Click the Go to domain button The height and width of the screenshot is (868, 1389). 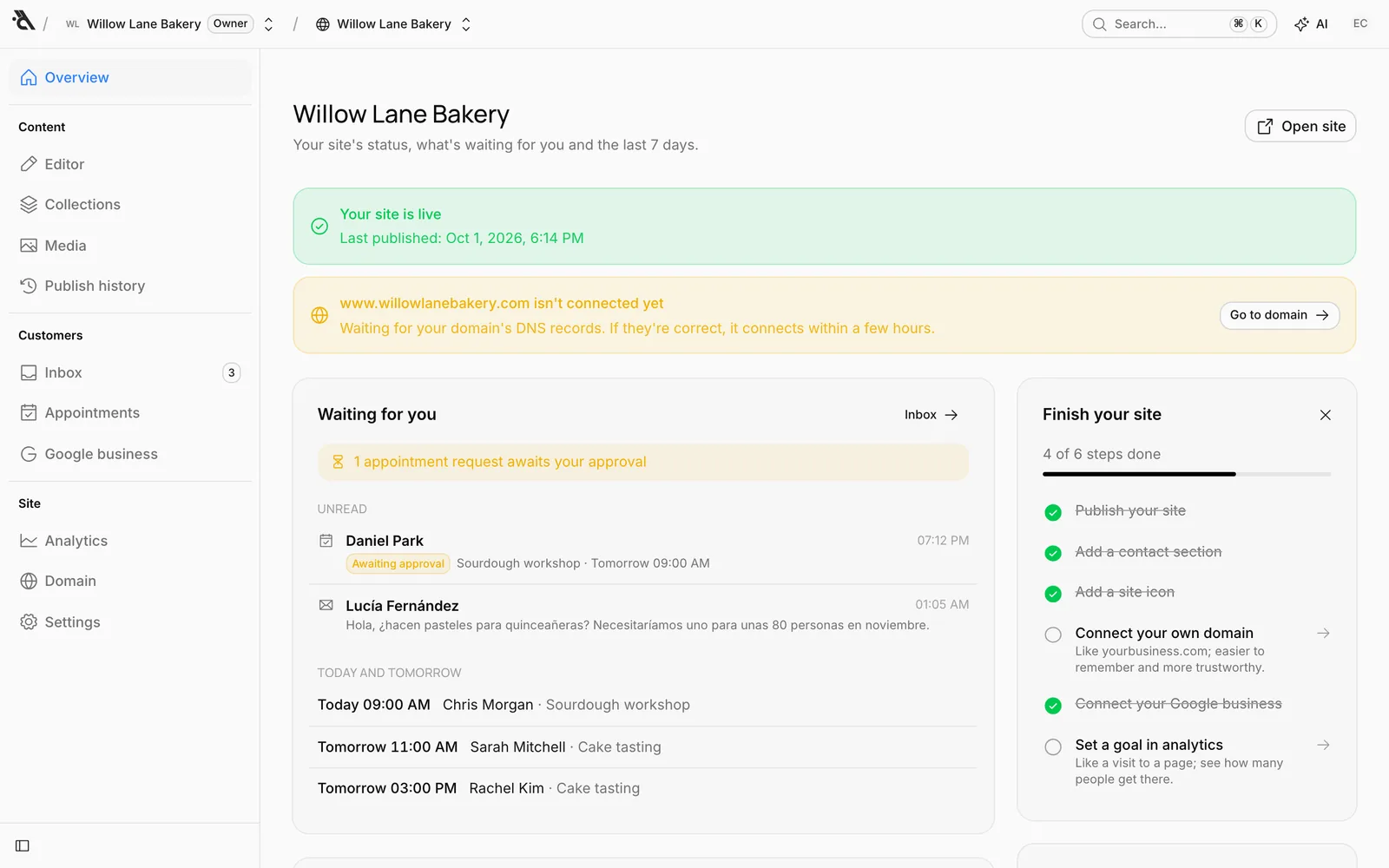(1279, 315)
